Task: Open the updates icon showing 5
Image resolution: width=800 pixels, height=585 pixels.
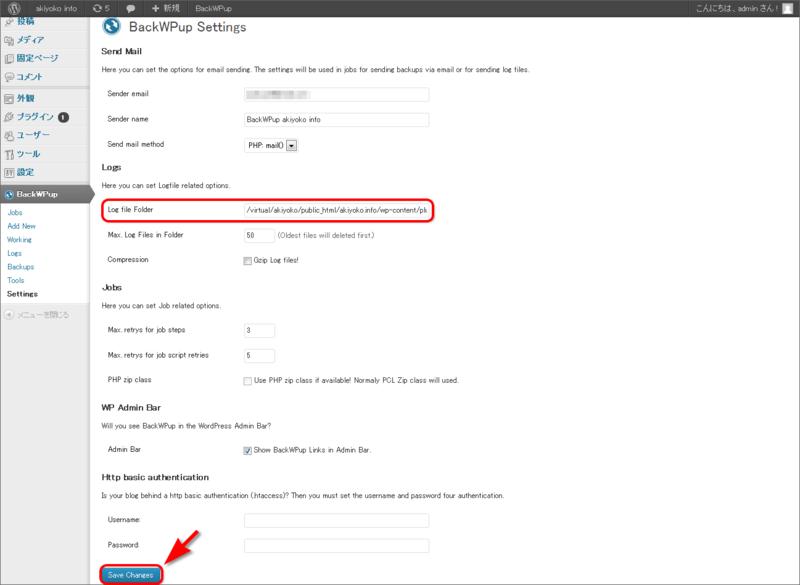Action: coord(101,8)
